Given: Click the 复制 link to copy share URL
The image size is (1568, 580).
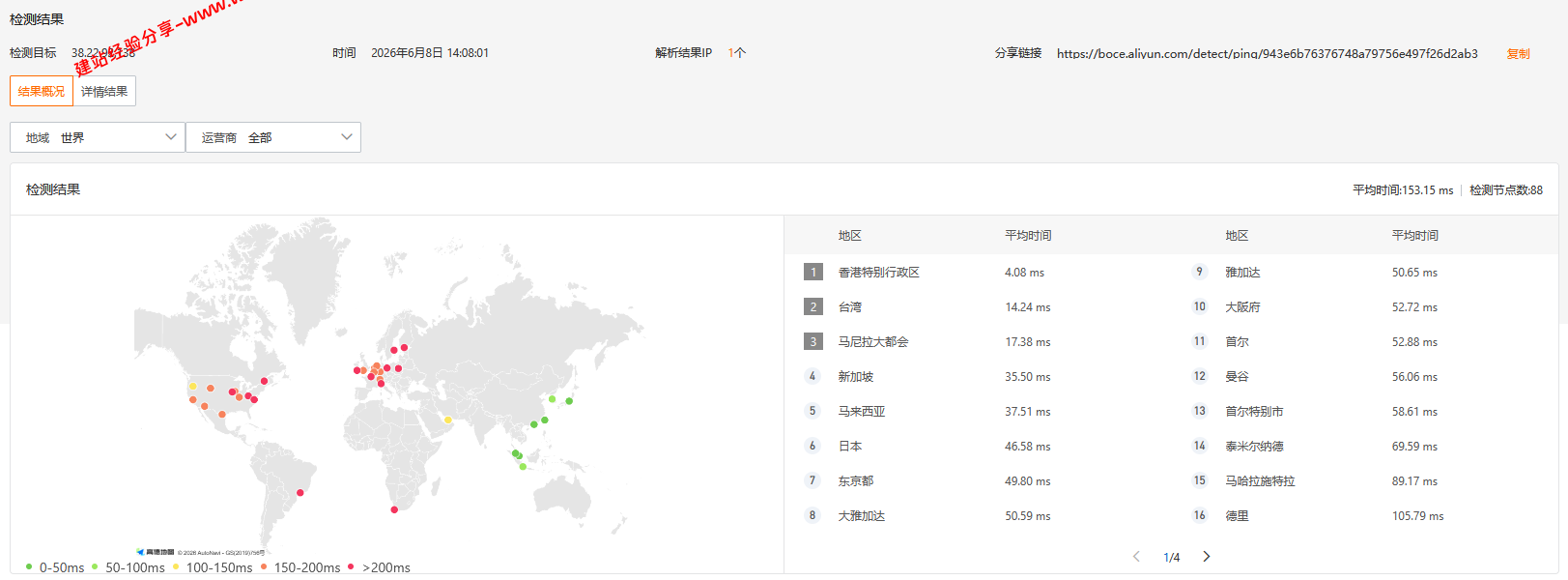Looking at the screenshot, I should coord(1518,53).
